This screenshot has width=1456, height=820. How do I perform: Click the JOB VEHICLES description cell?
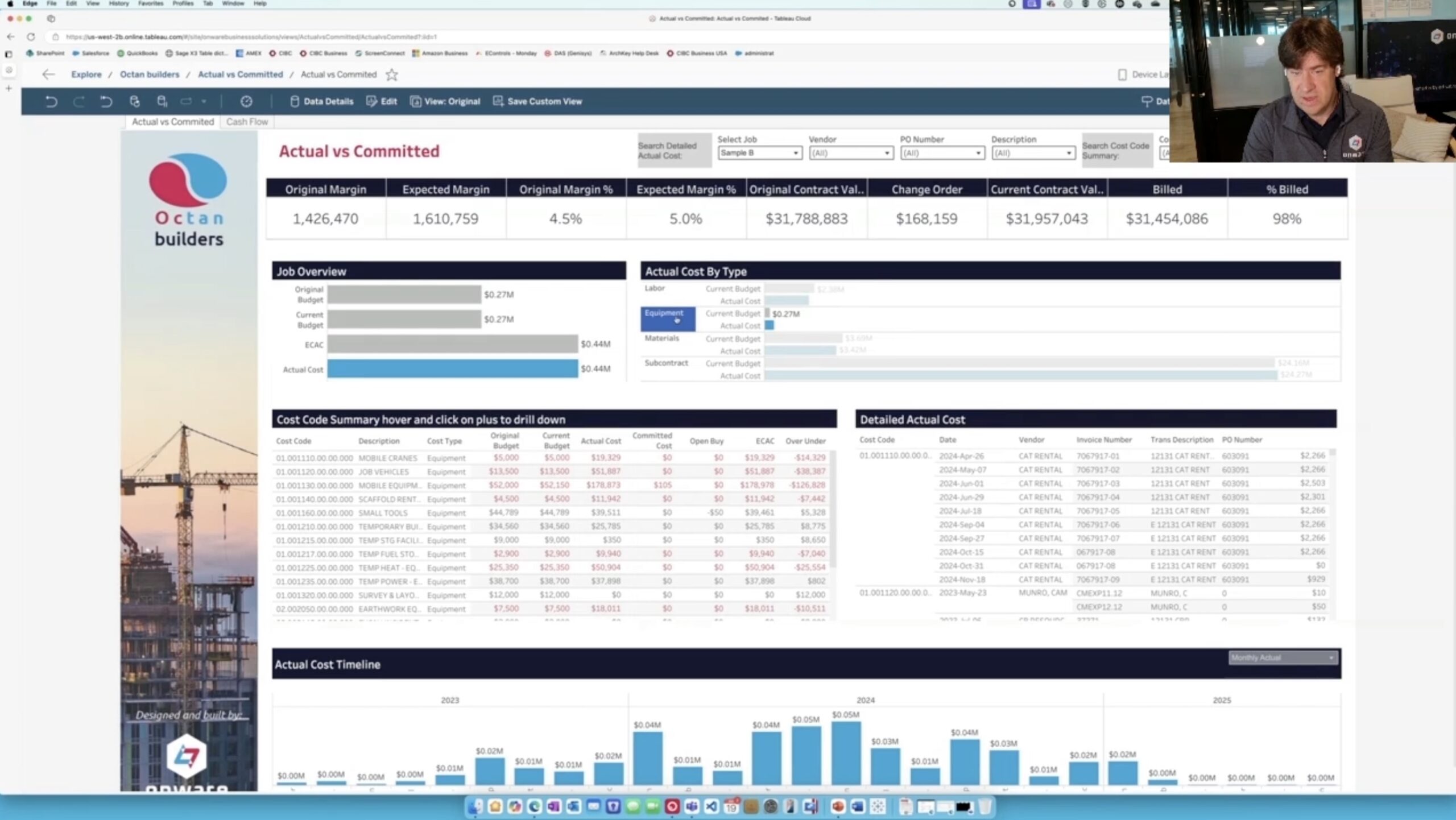pos(383,472)
